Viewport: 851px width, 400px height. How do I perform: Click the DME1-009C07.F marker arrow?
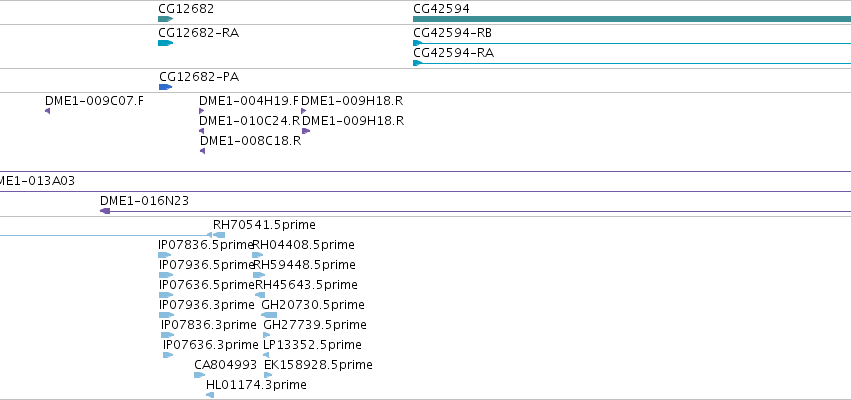[47, 111]
